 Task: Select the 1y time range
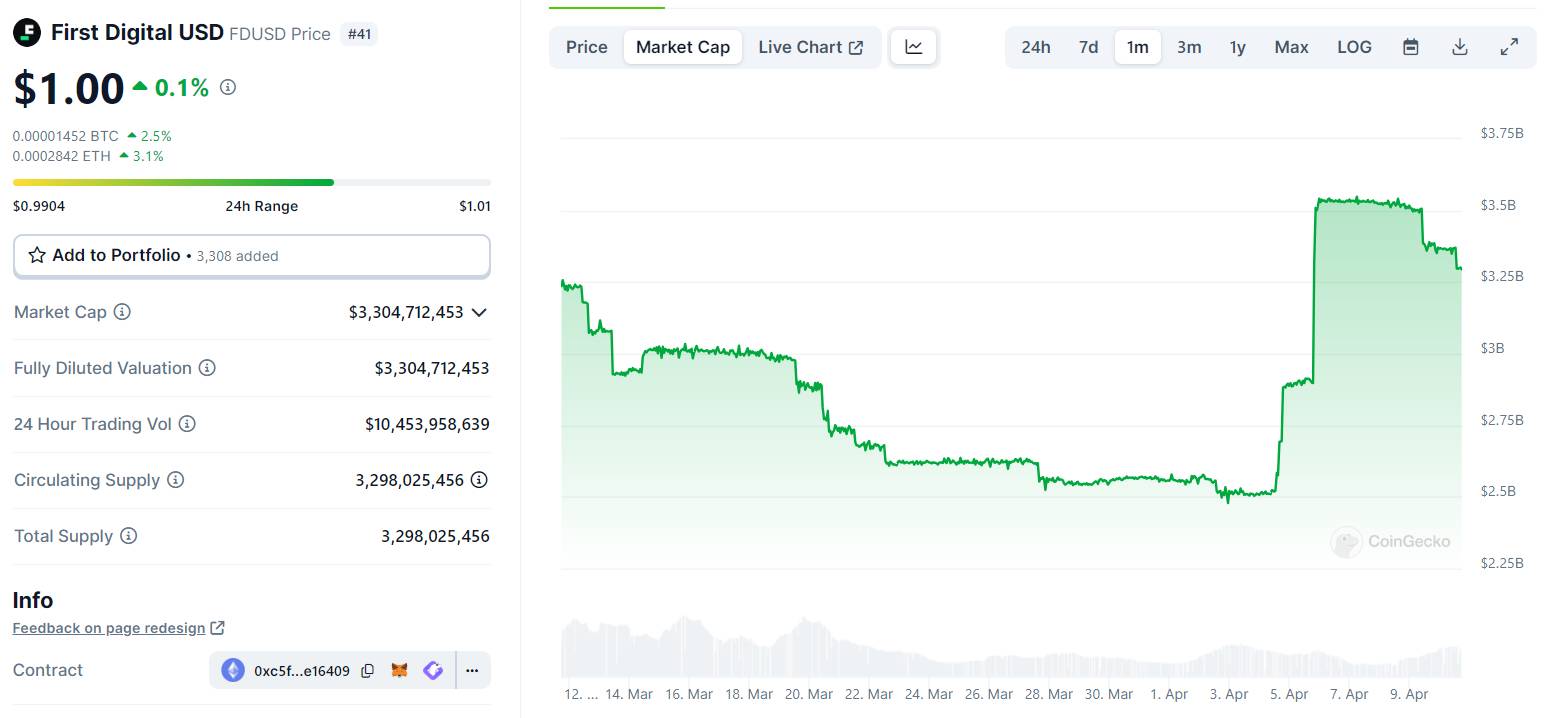(x=1238, y=47)
